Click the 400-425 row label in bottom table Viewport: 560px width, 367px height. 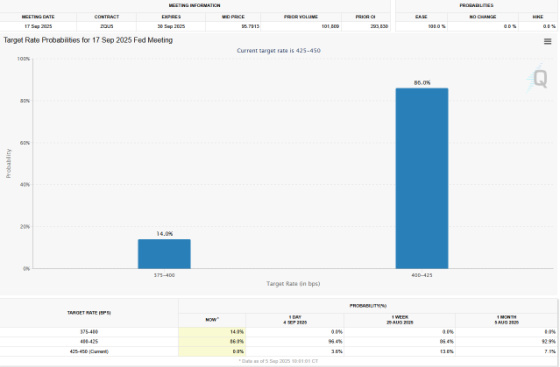point(89,342)
